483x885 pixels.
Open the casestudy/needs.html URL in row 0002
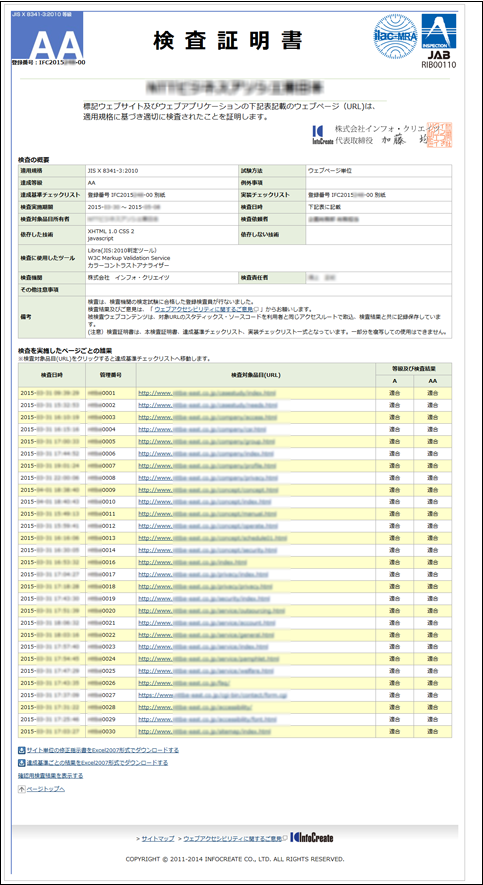(x=208, y=405)
